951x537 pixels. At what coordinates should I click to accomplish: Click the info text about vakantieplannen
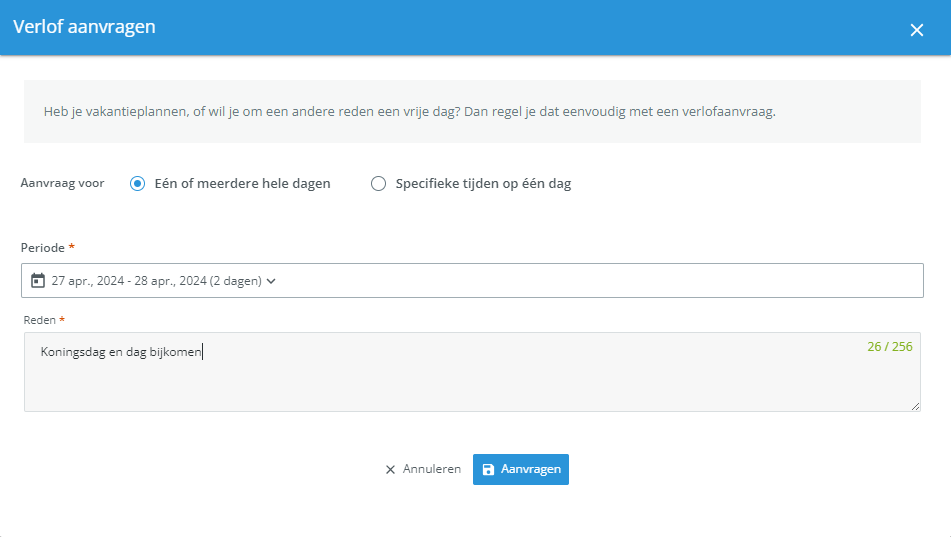point(409,112)
